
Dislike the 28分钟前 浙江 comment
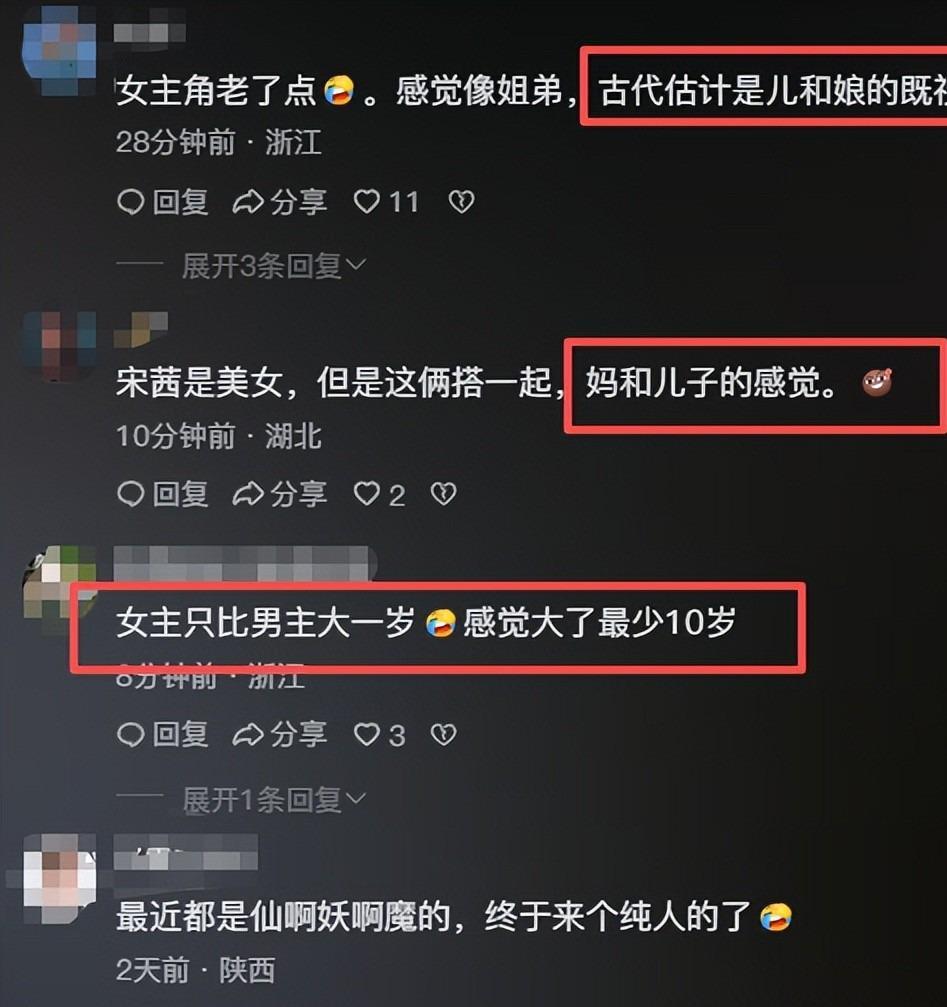pos(461,202)
